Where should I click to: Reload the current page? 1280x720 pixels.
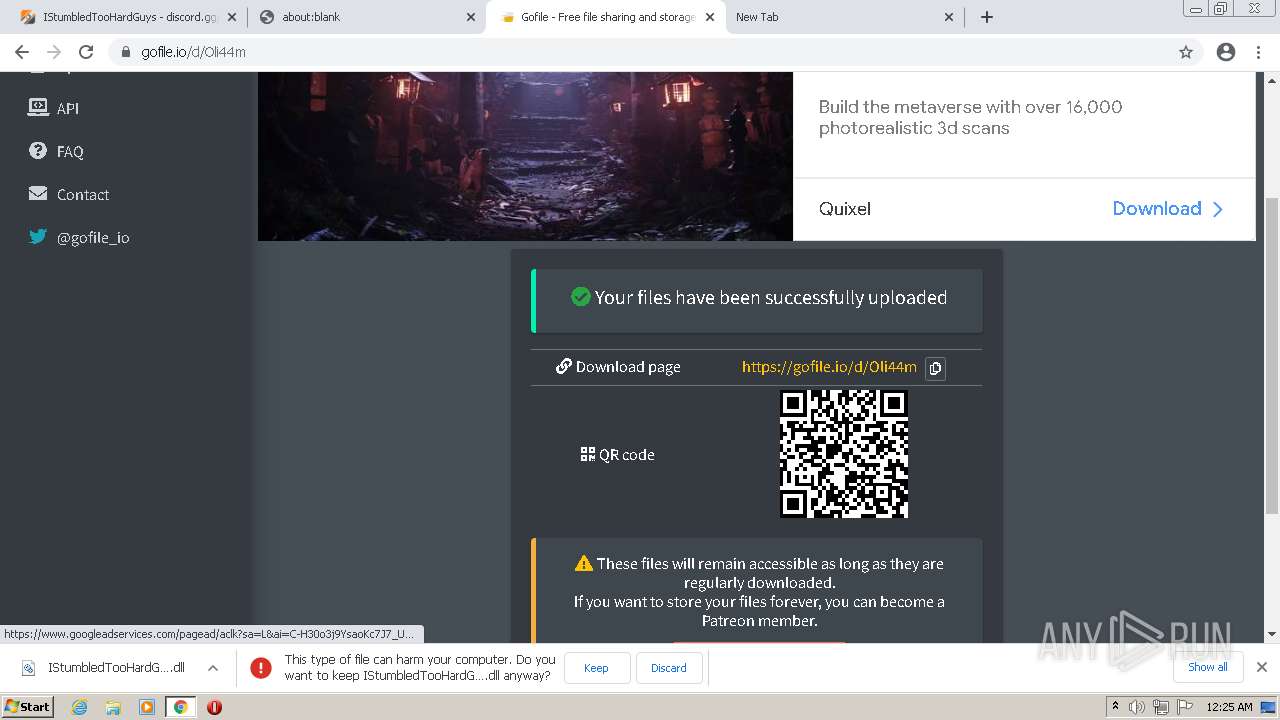(86, 52)
